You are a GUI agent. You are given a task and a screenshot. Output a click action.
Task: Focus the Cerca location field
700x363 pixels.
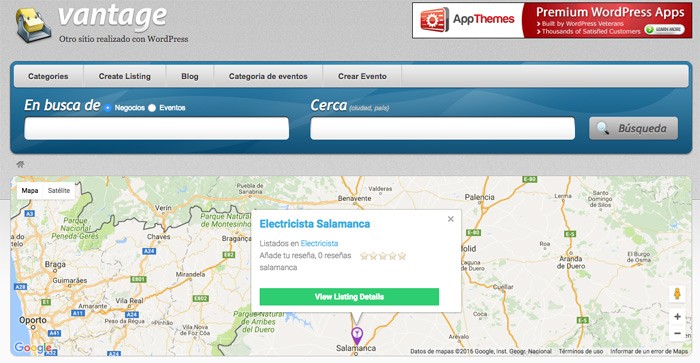coord(442,129)
